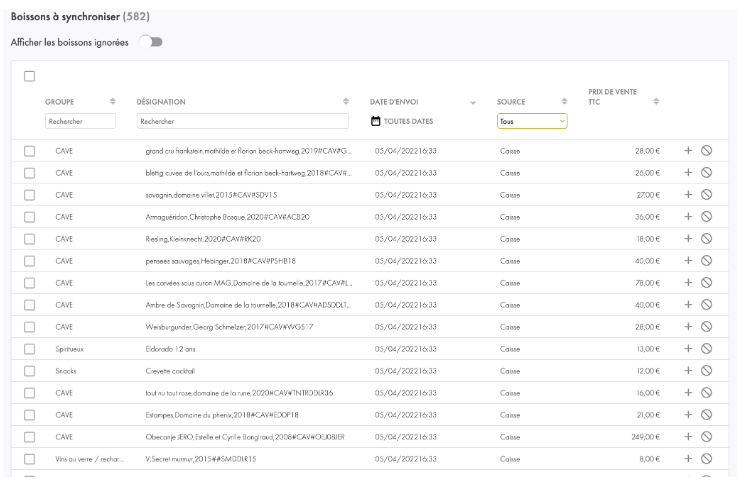
Task: Add the Eldorado 12 ans drink
Action: 688,349
